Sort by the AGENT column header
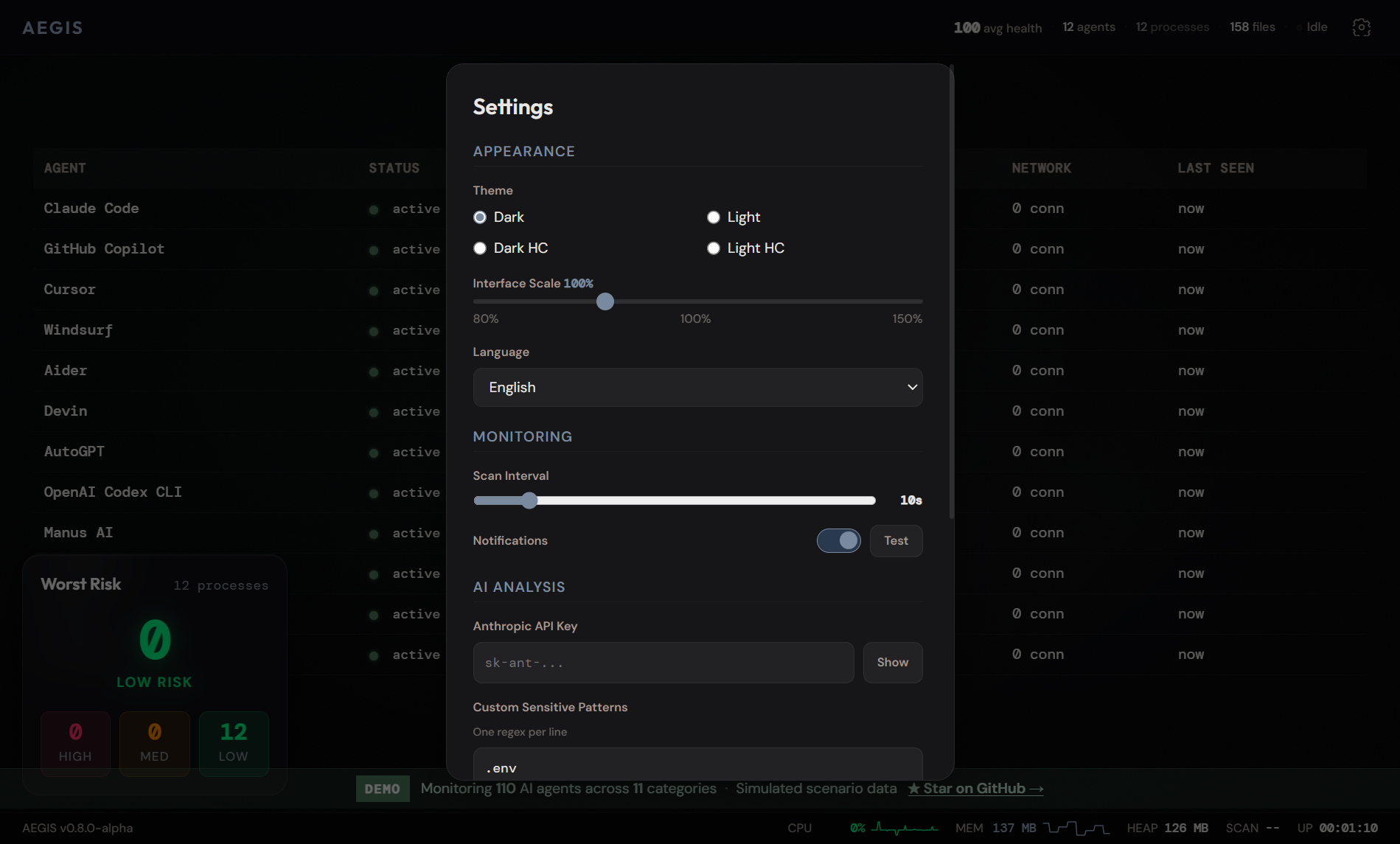 click(x=65, y=168)
